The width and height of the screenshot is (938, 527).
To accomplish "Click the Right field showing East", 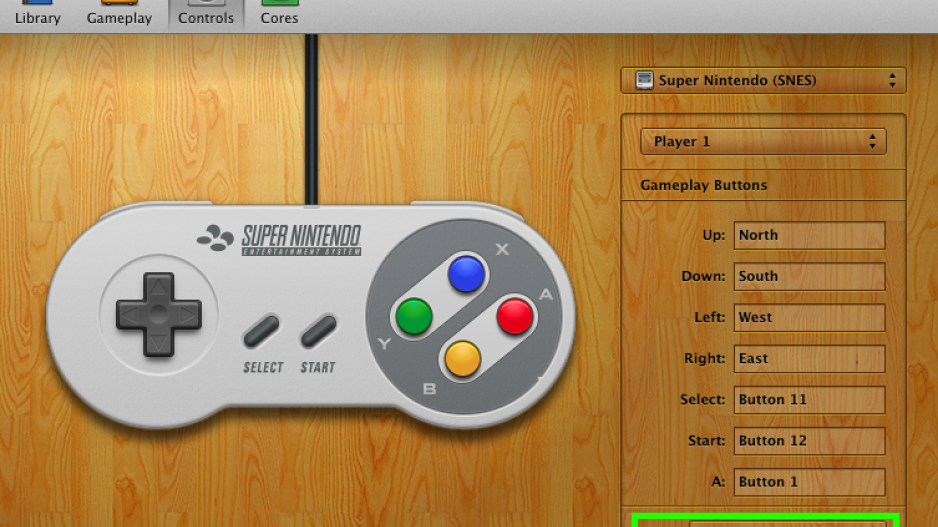I will [809, 358].
